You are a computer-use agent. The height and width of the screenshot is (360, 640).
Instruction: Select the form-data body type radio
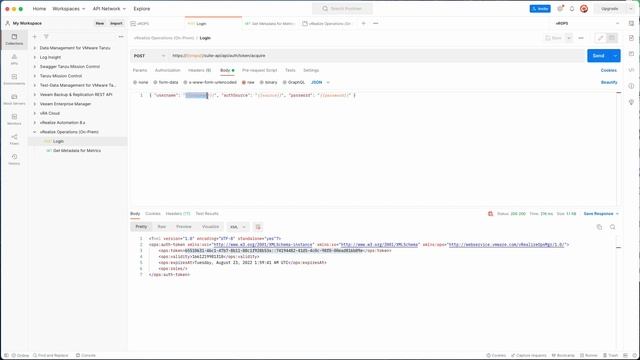point(155,82)
